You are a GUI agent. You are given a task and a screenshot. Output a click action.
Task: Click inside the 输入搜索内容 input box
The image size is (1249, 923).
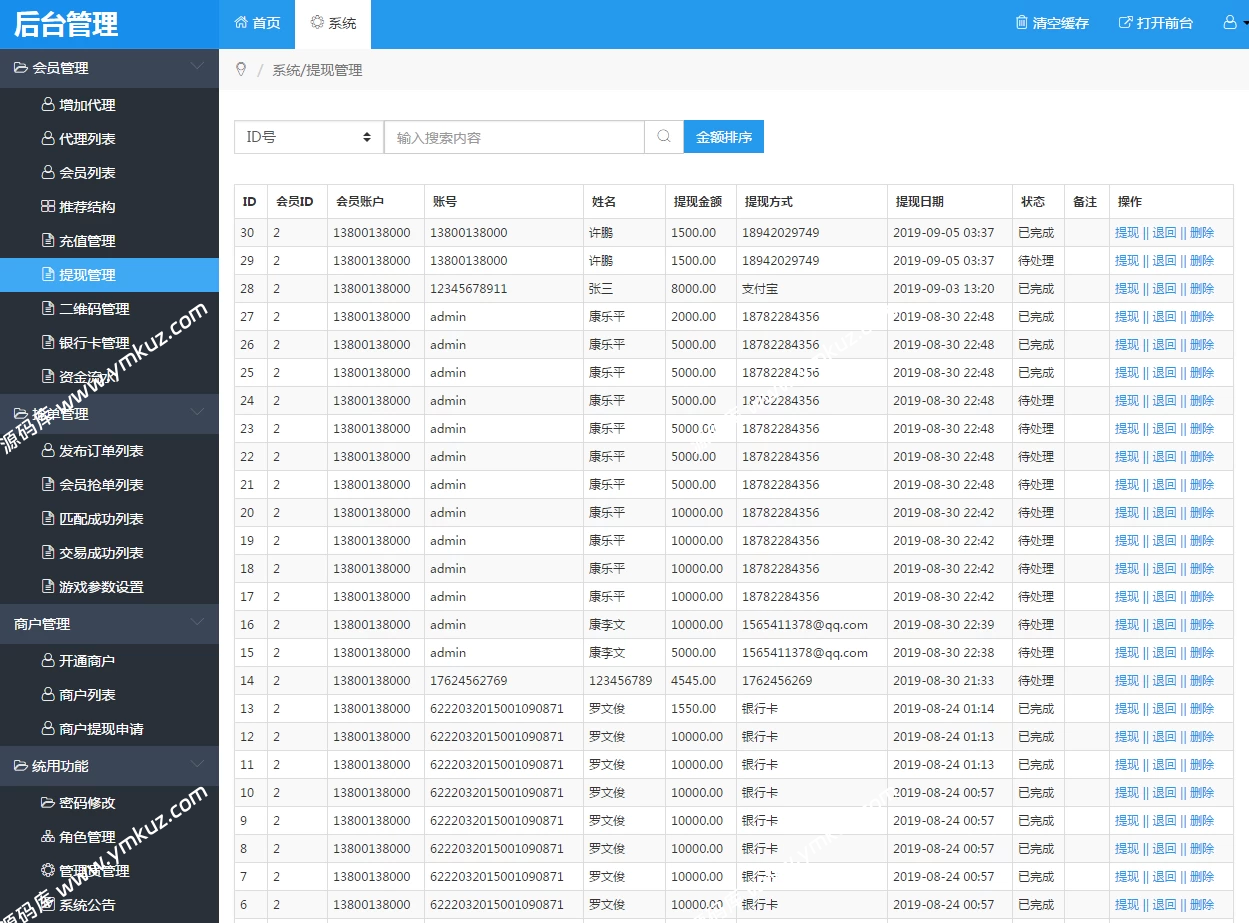pos(514,137)
